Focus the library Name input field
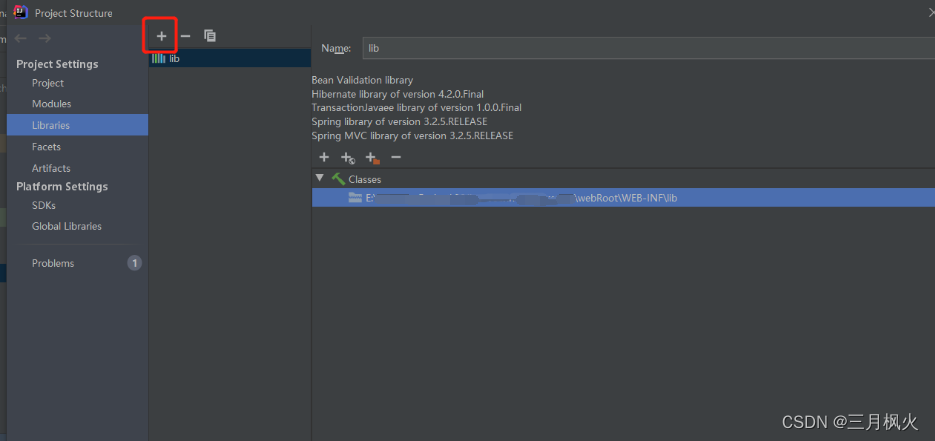This screenshot has height=441, width=935. coord(649,48)
